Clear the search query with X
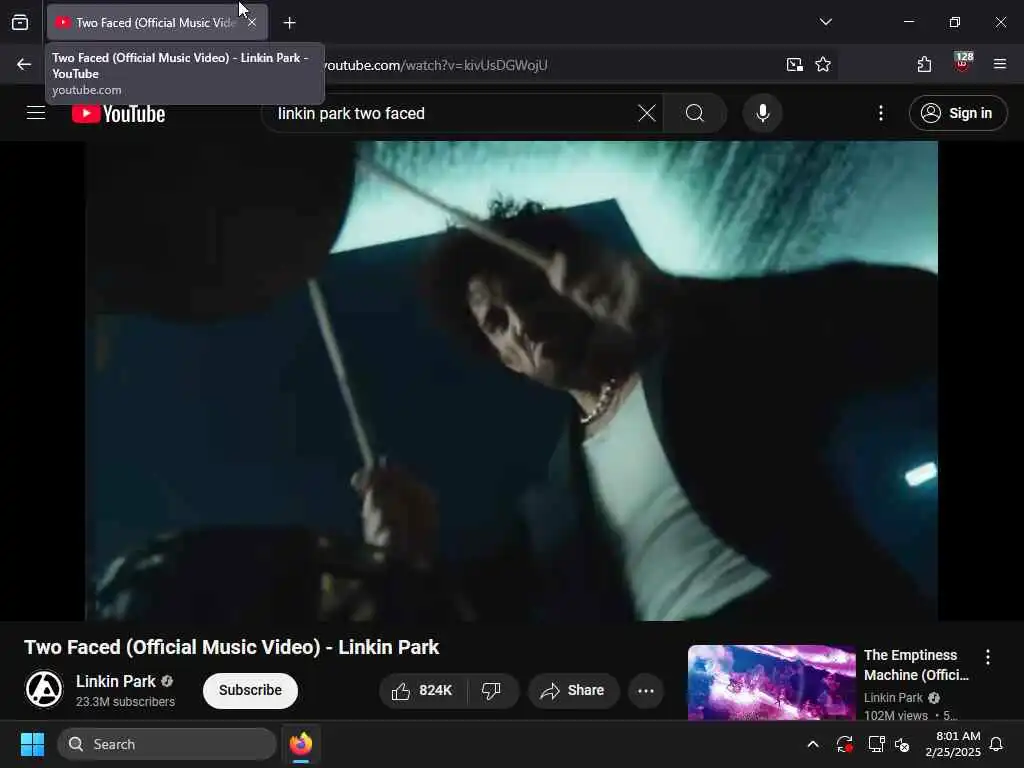The width and height of the screenshot is (1024, 768). 647,114
